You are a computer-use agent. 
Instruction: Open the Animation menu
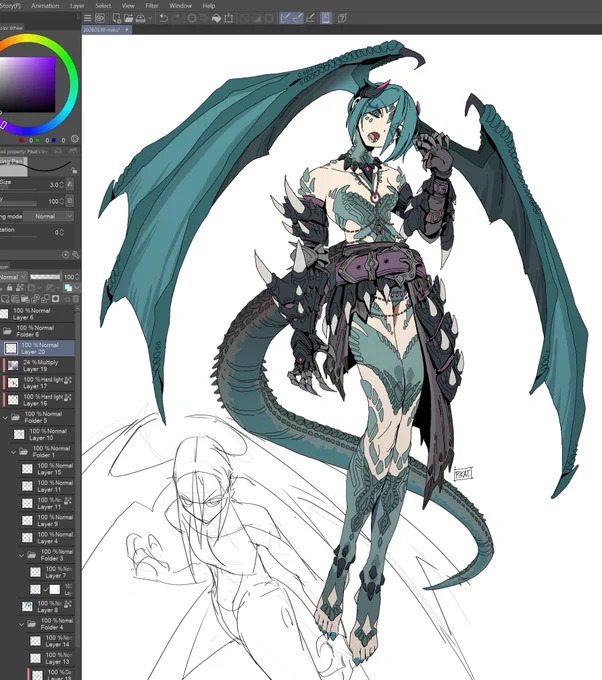45,6
